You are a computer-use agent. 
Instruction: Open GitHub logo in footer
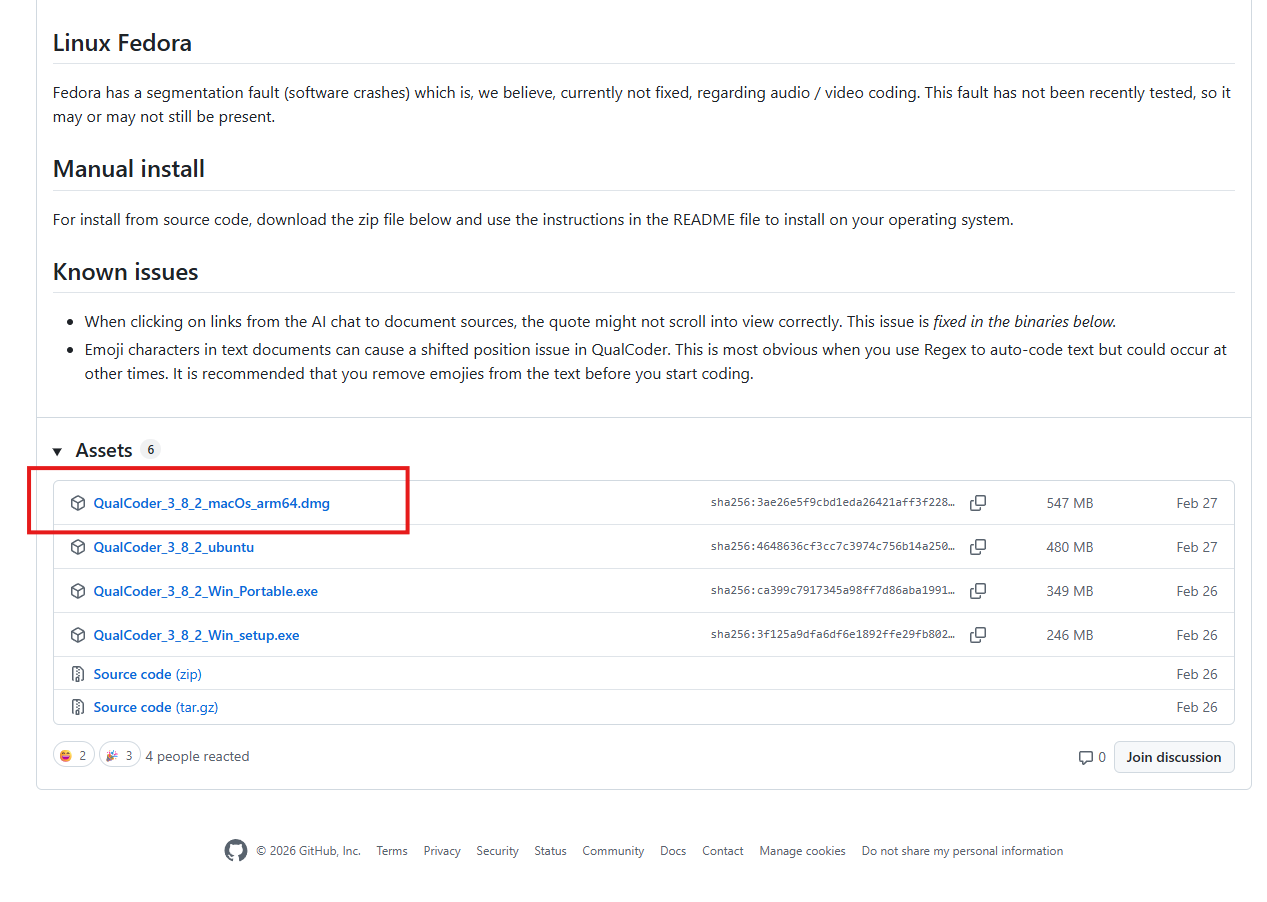pyautogui.click(x=235, y=851)
